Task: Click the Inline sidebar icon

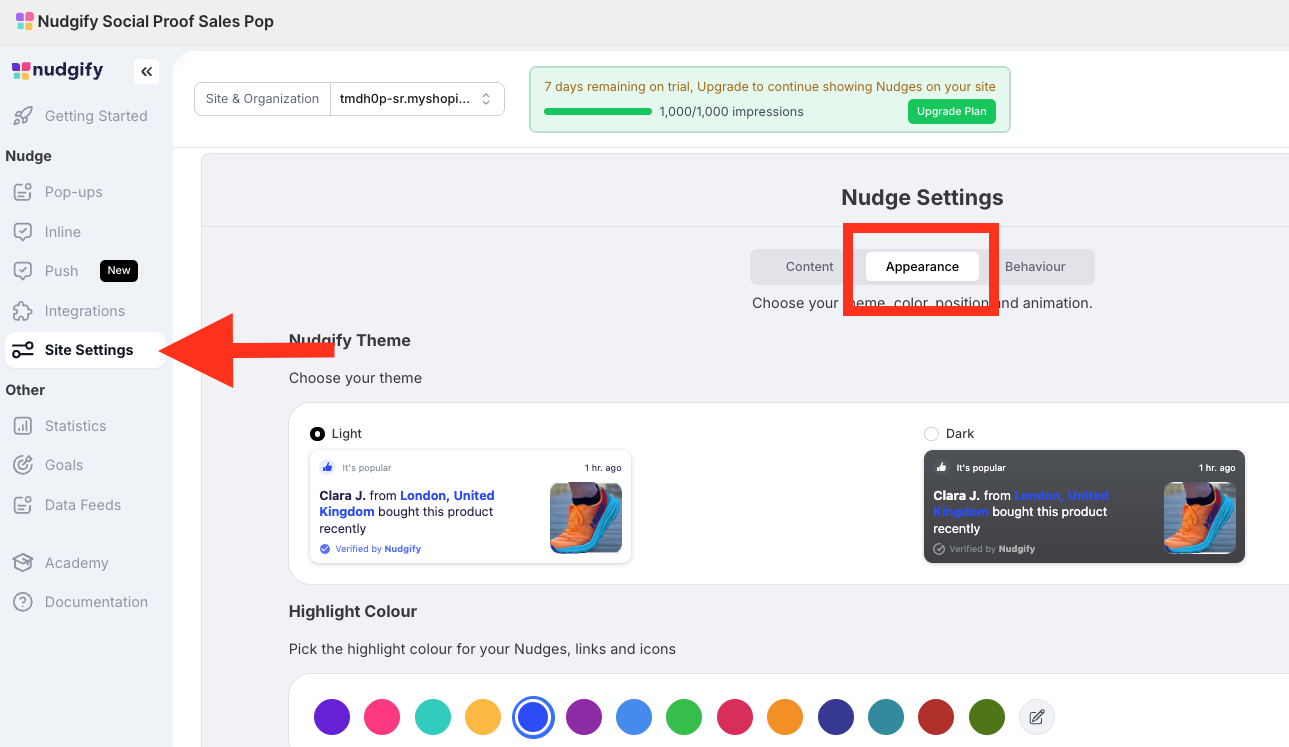Action: click(22, 232)
